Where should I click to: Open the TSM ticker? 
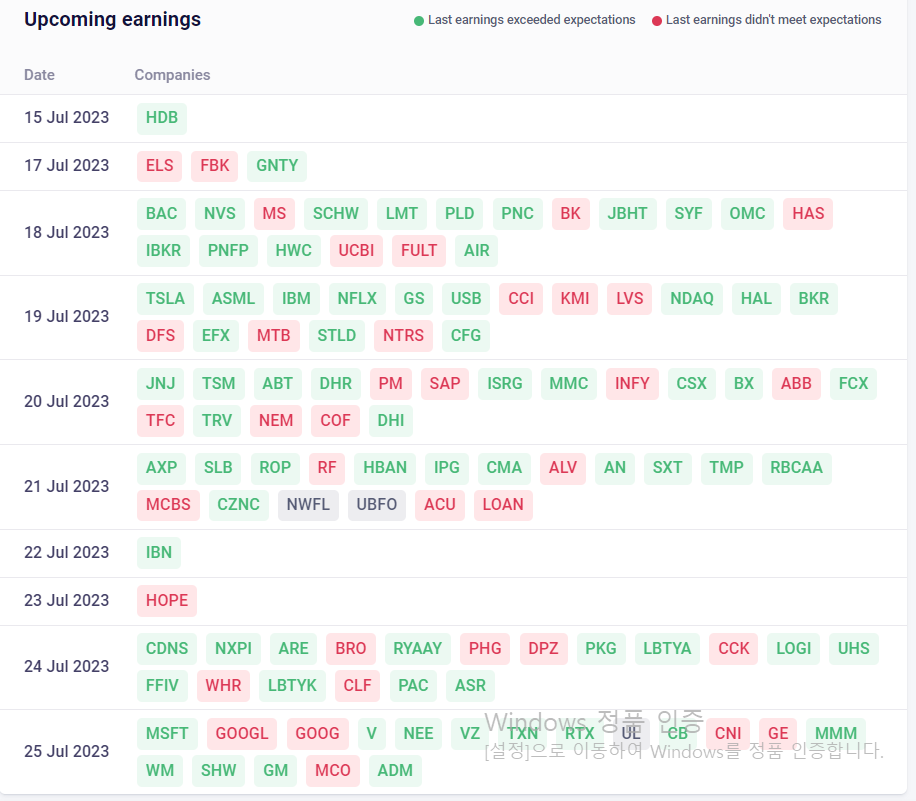click(x=218, y=383)
